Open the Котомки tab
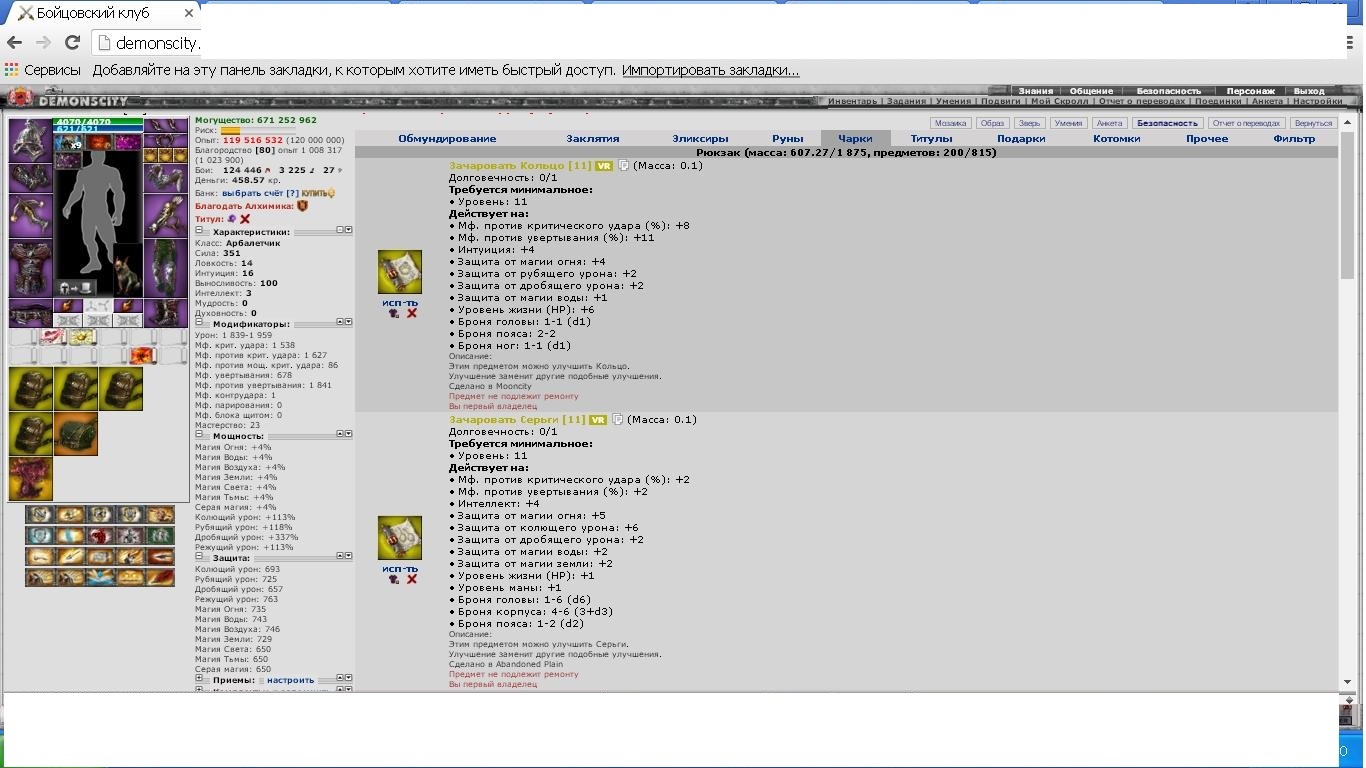Image resolution: width=1366 pixels, height=768 pixels. pyautogui.click(x=1117, y=139)
